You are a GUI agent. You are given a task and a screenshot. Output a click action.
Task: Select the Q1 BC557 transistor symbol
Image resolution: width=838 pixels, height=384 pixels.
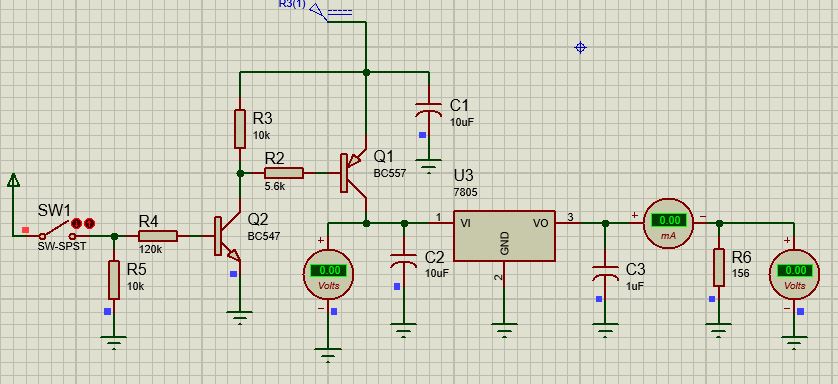pyautogui.click(x=353, y=173)
